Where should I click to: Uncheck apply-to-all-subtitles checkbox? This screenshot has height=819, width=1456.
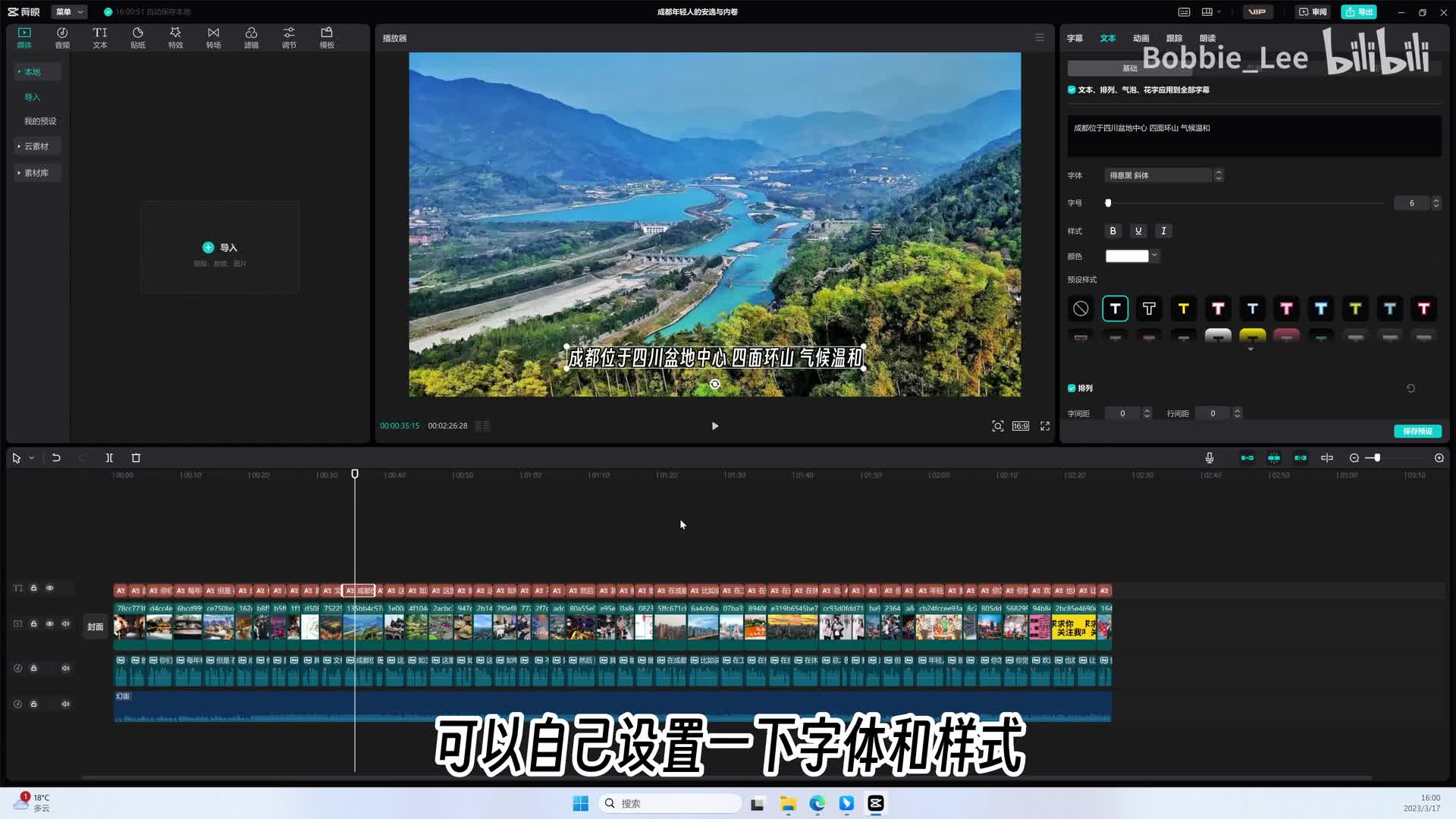click(x=1072, y=89)
